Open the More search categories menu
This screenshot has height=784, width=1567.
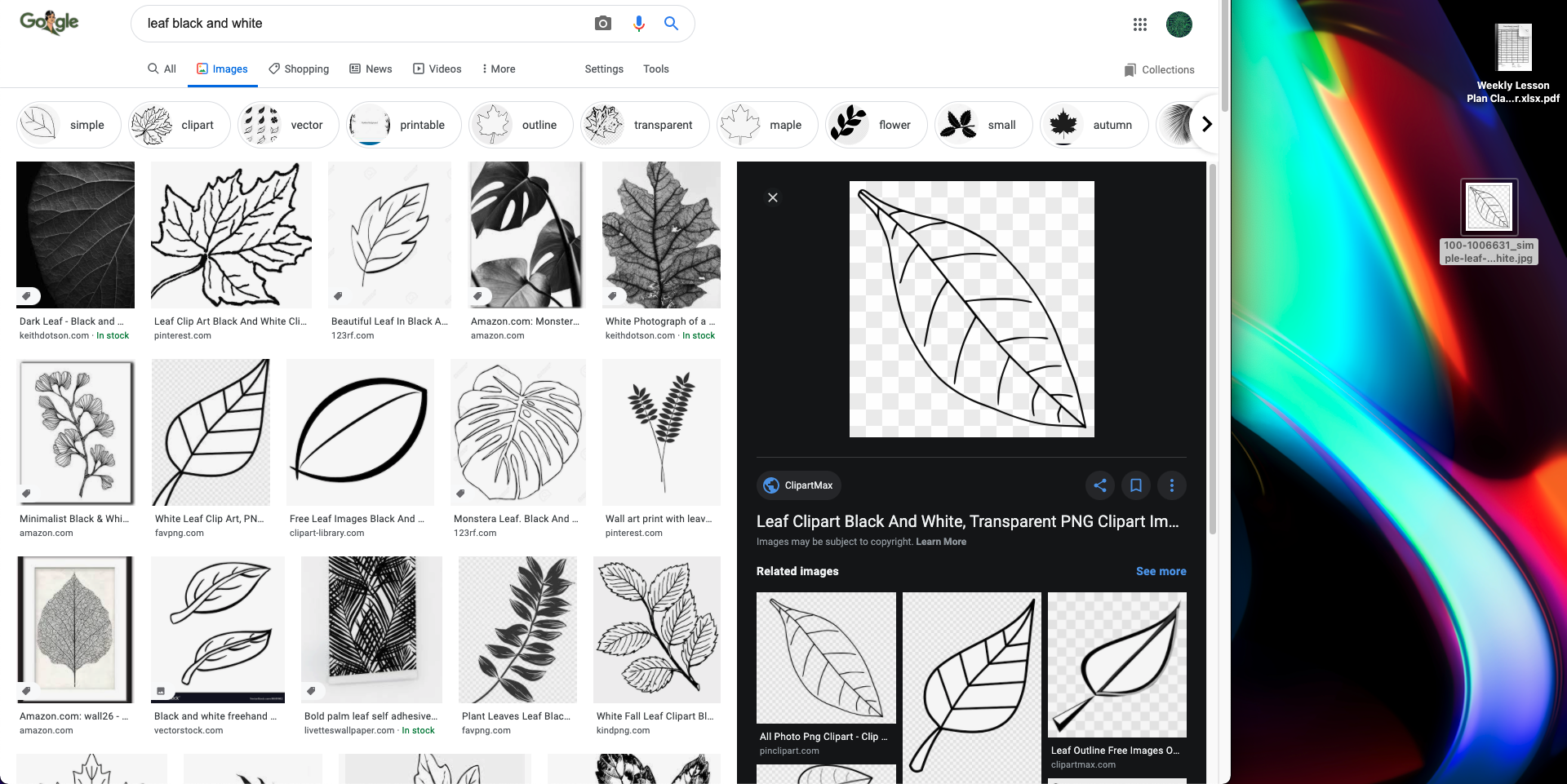499,69
